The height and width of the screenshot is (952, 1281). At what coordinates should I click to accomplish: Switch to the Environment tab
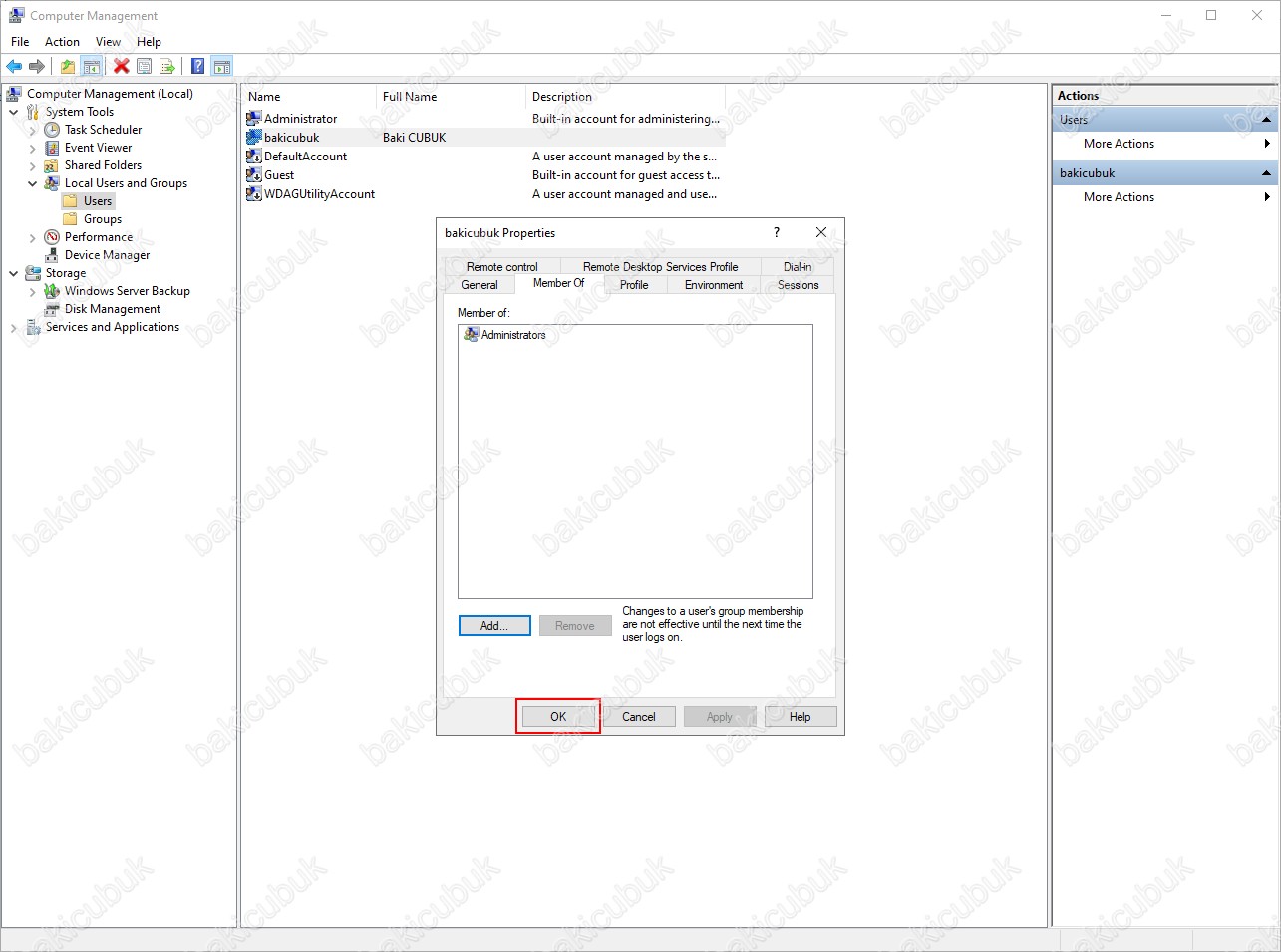pyautogui.click(x=714, y=285)
